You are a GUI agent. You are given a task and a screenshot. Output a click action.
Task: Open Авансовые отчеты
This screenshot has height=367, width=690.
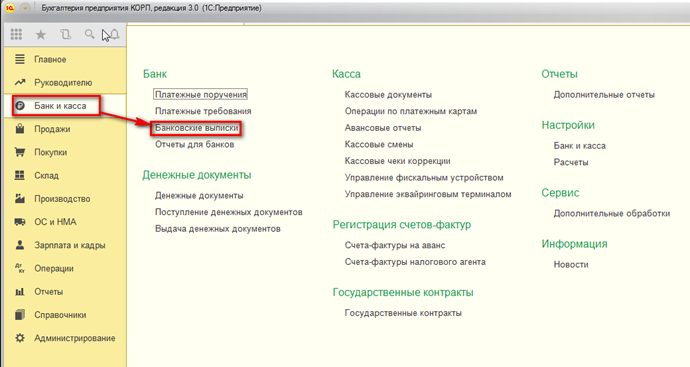(383, 128)
